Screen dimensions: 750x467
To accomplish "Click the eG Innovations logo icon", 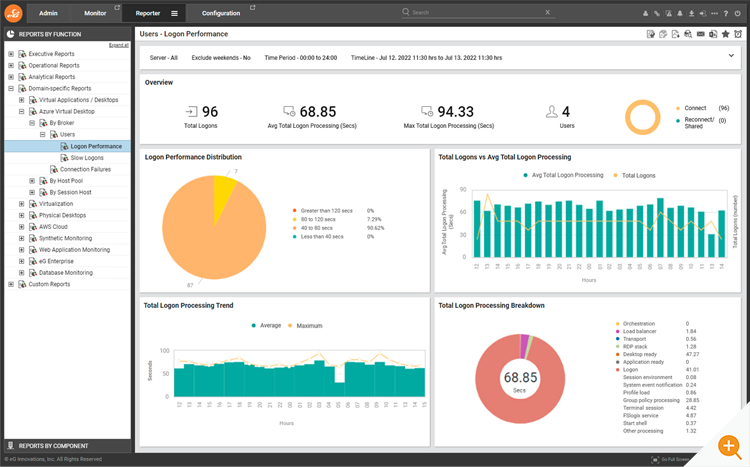I will coord(13,13).
